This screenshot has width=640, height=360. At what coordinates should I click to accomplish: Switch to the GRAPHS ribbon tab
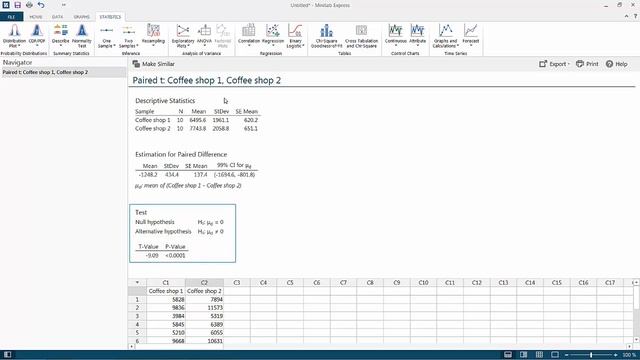[x=81, y=17]
